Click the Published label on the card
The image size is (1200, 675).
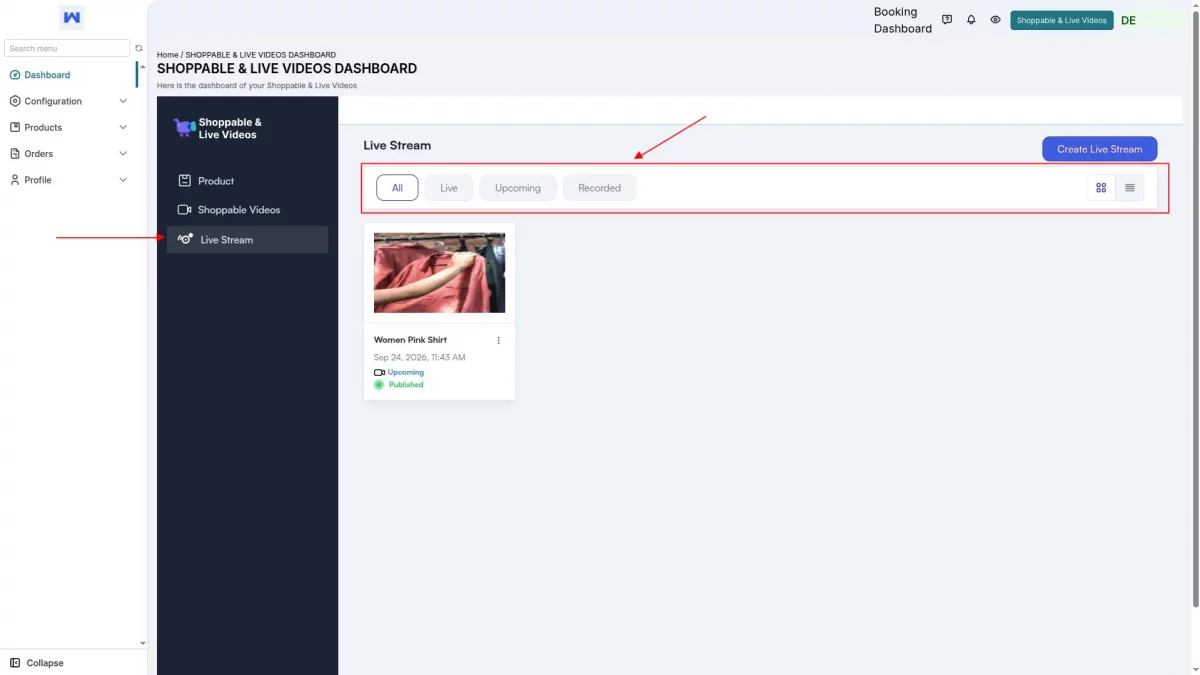pos(406,384)
